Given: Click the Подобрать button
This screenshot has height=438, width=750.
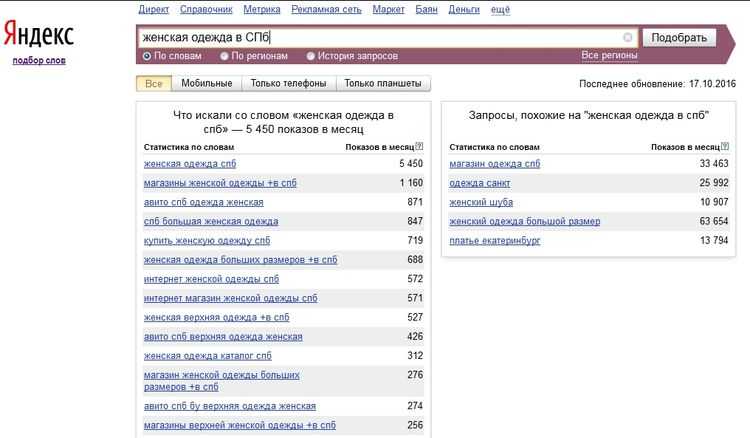Looking at the screenshot, I should coord(679,38).
